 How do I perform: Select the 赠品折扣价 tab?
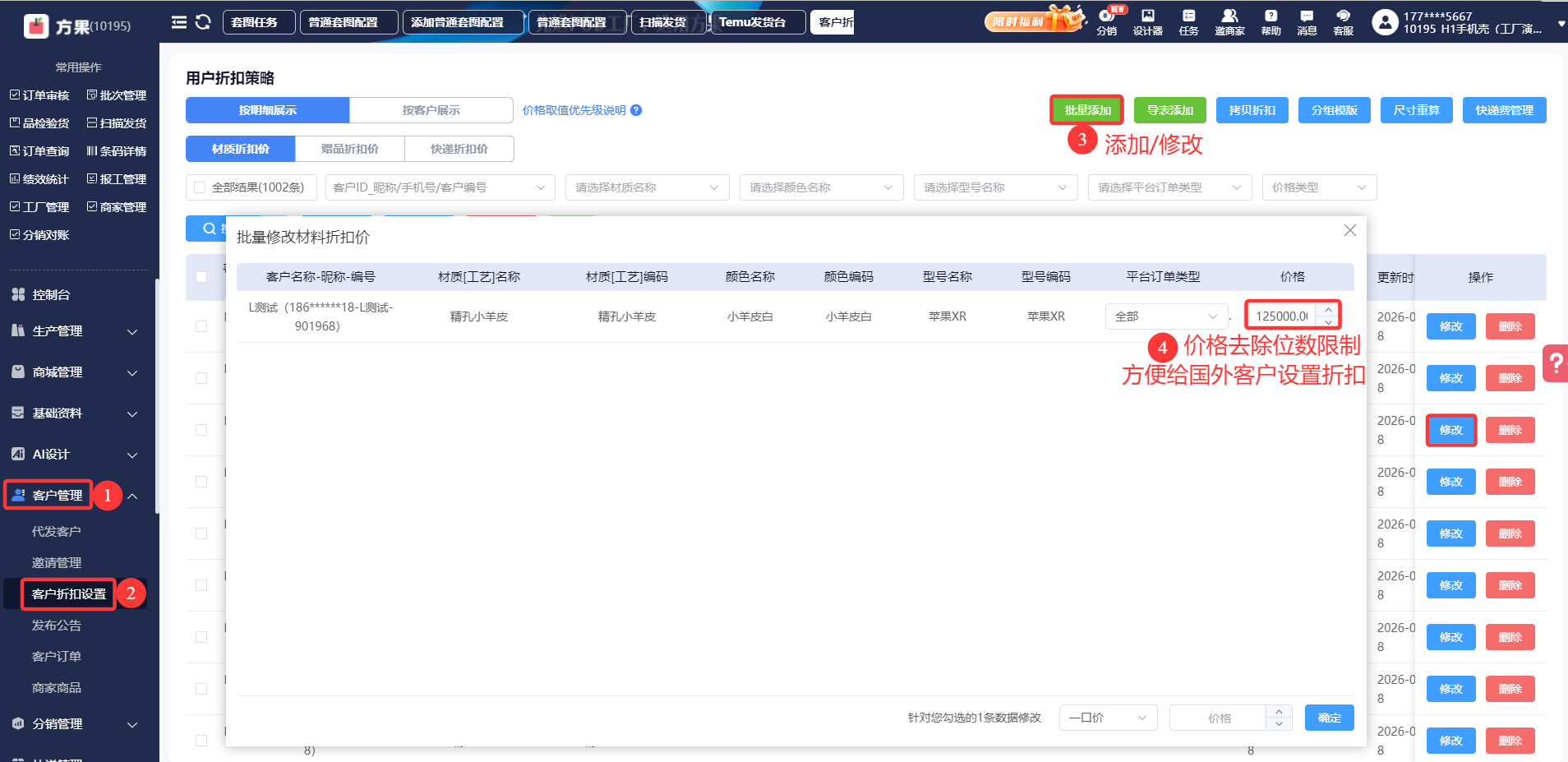(x=350, y=149)
